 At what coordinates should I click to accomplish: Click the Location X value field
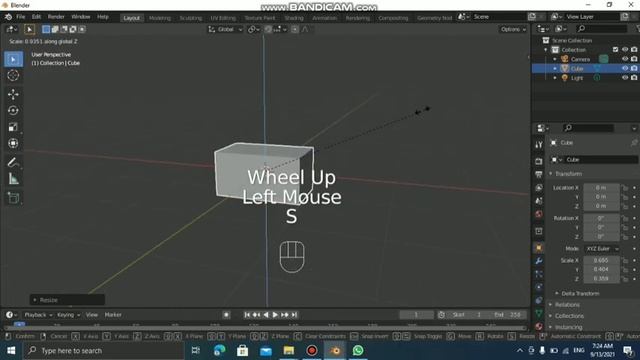601,188
